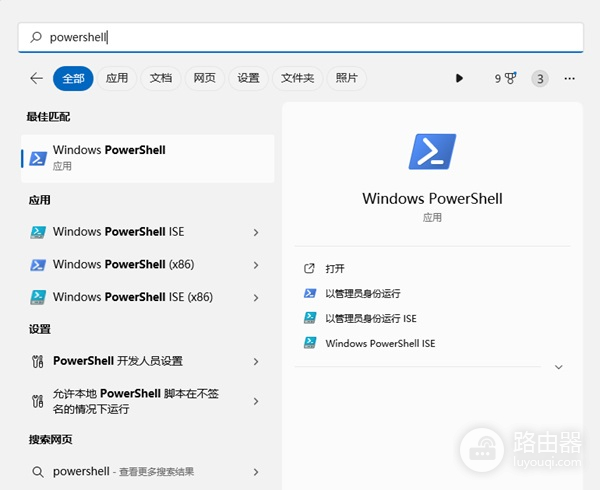Choose 以管理员身份运行 action
The width and height of the screenshot is (600, 490).
point(363,293)
